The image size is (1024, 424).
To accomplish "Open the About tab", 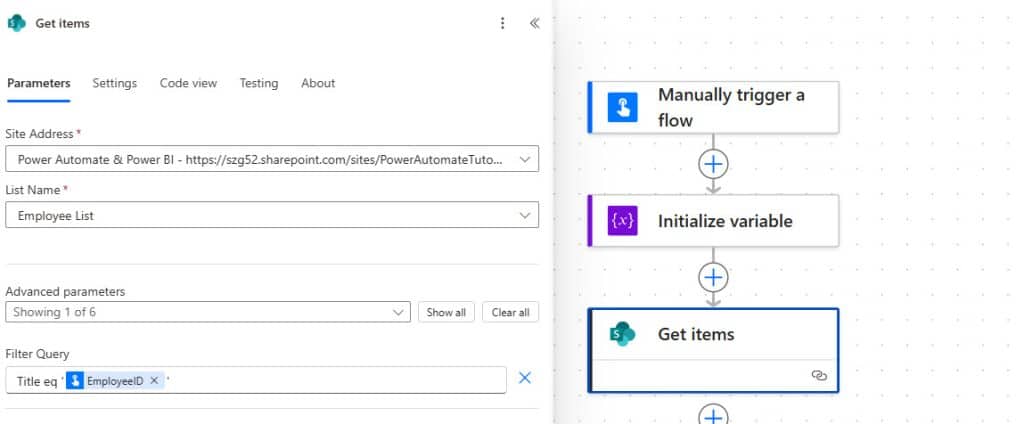I will click(x=318, y=83).
